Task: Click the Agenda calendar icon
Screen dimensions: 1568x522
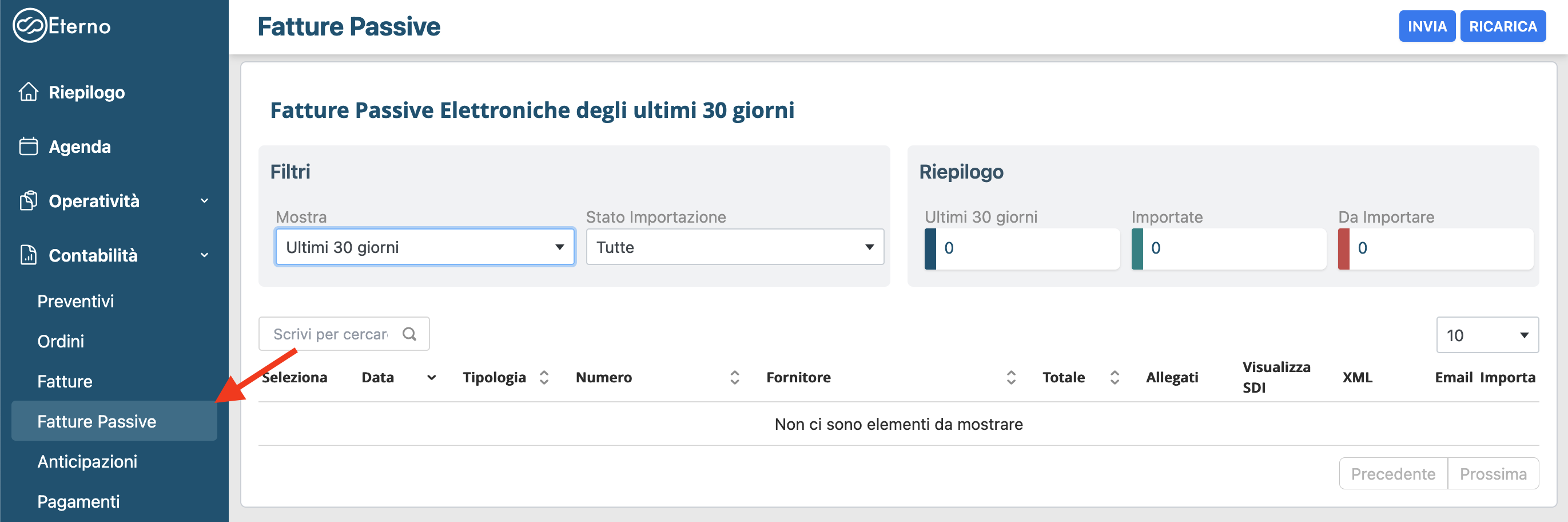Action: point(29,147)
